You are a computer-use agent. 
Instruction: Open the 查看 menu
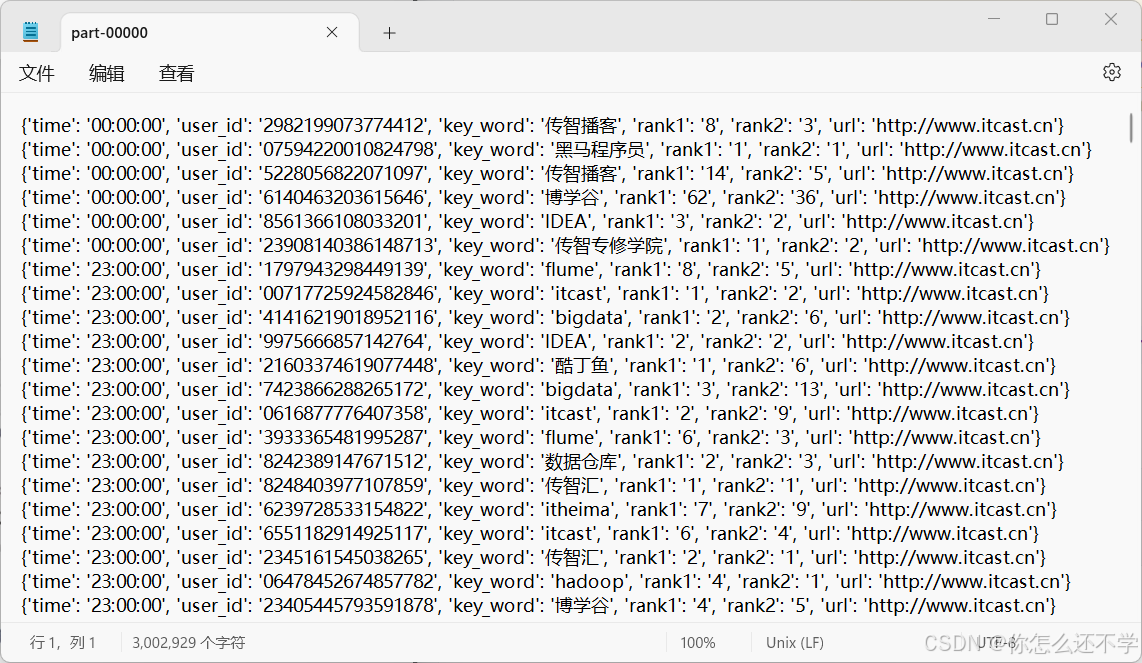tap(176, 73)
